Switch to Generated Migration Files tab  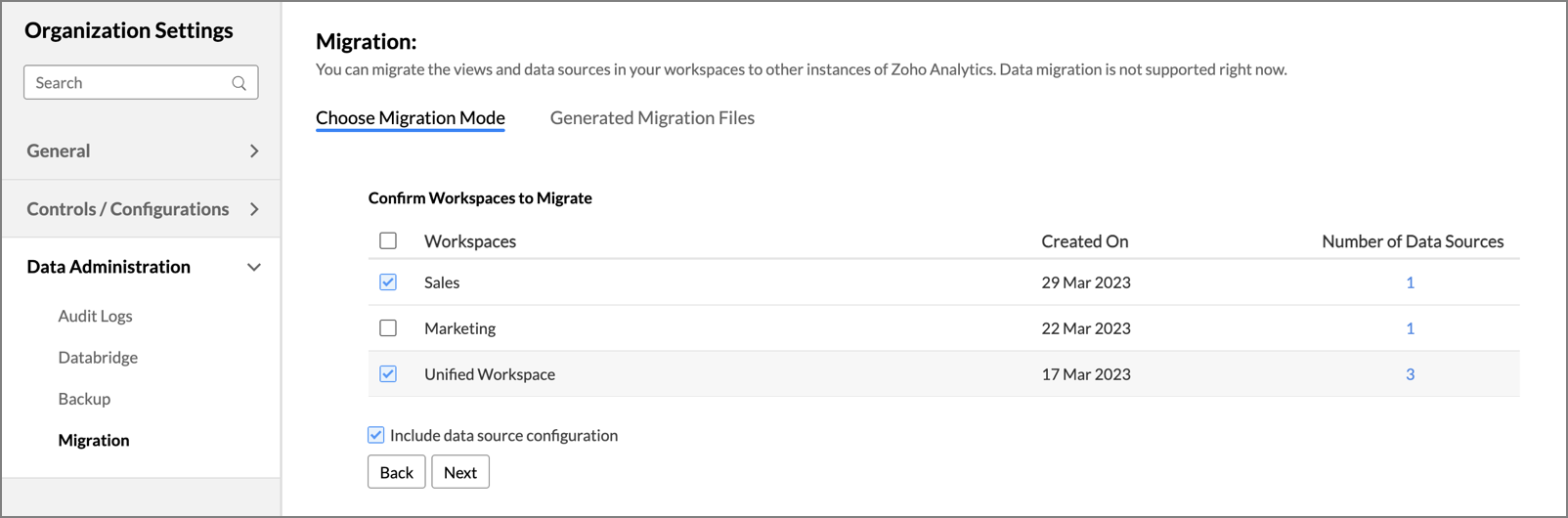click(652, 118)
